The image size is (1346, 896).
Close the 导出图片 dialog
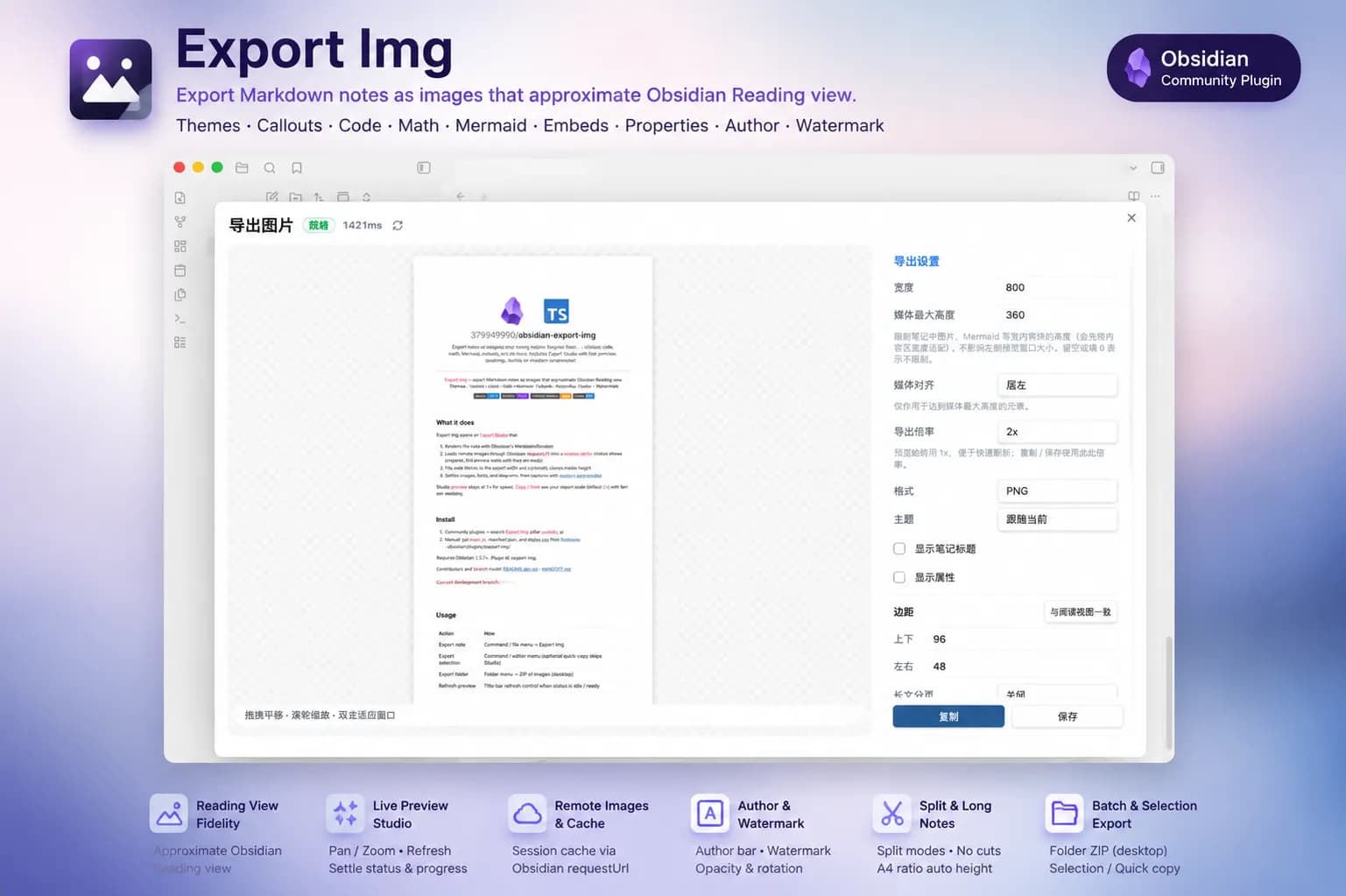pyautogui.click(x=1131, y=217)
